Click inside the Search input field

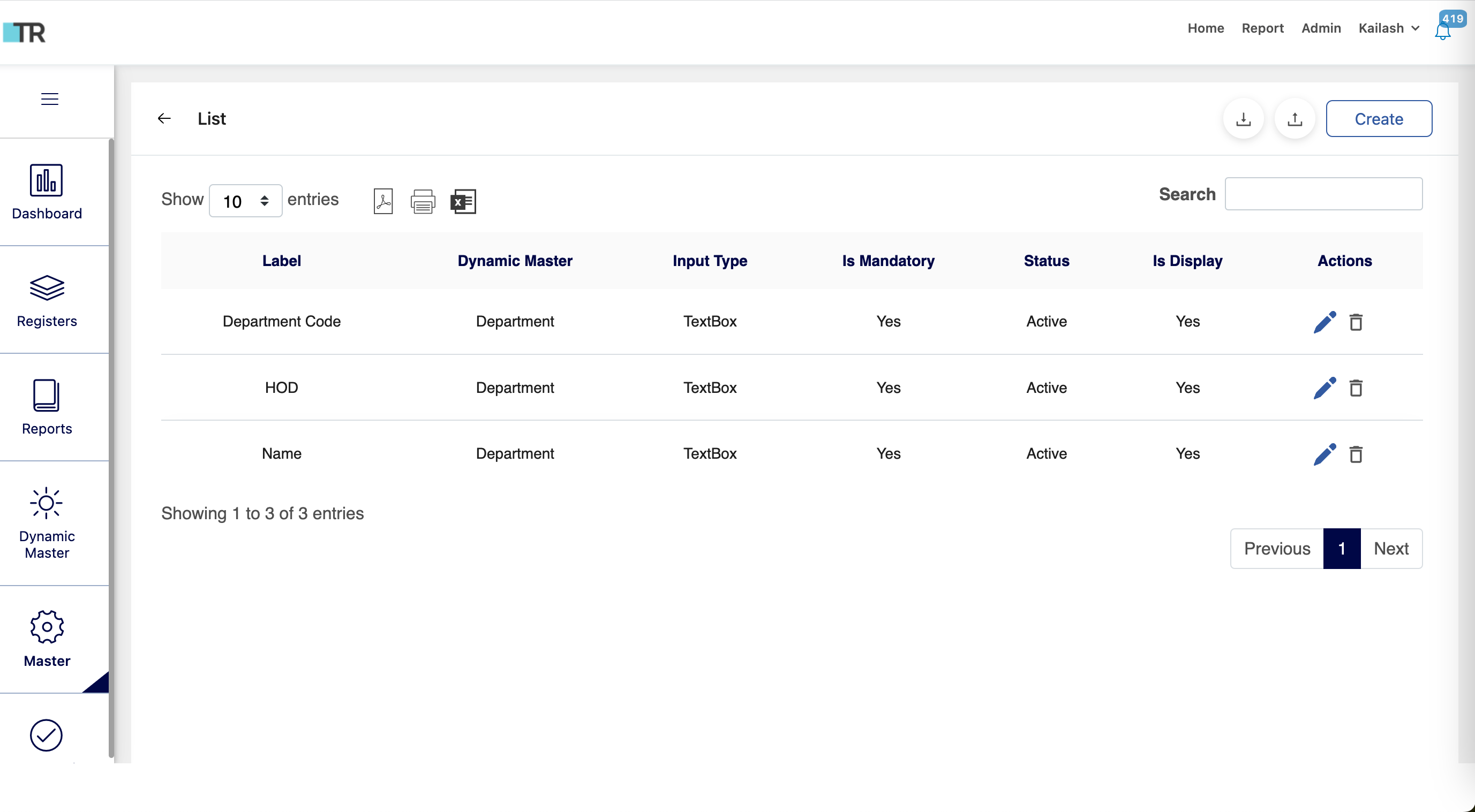[x=1324, y=194]
